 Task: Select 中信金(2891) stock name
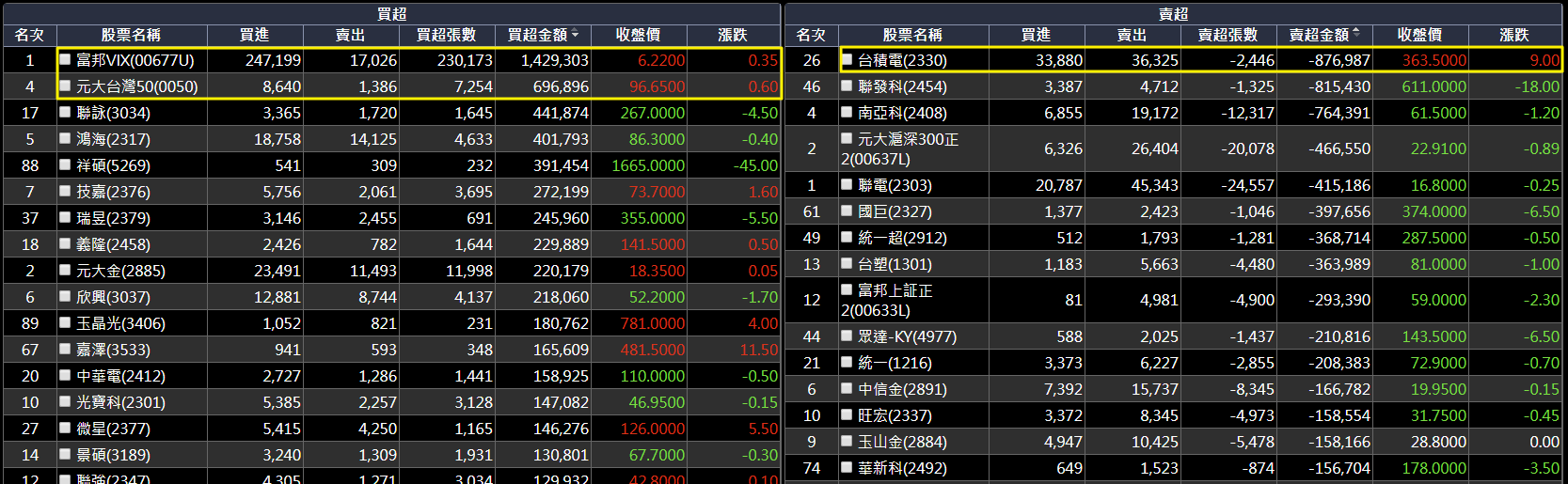click(x=902, y=389)
